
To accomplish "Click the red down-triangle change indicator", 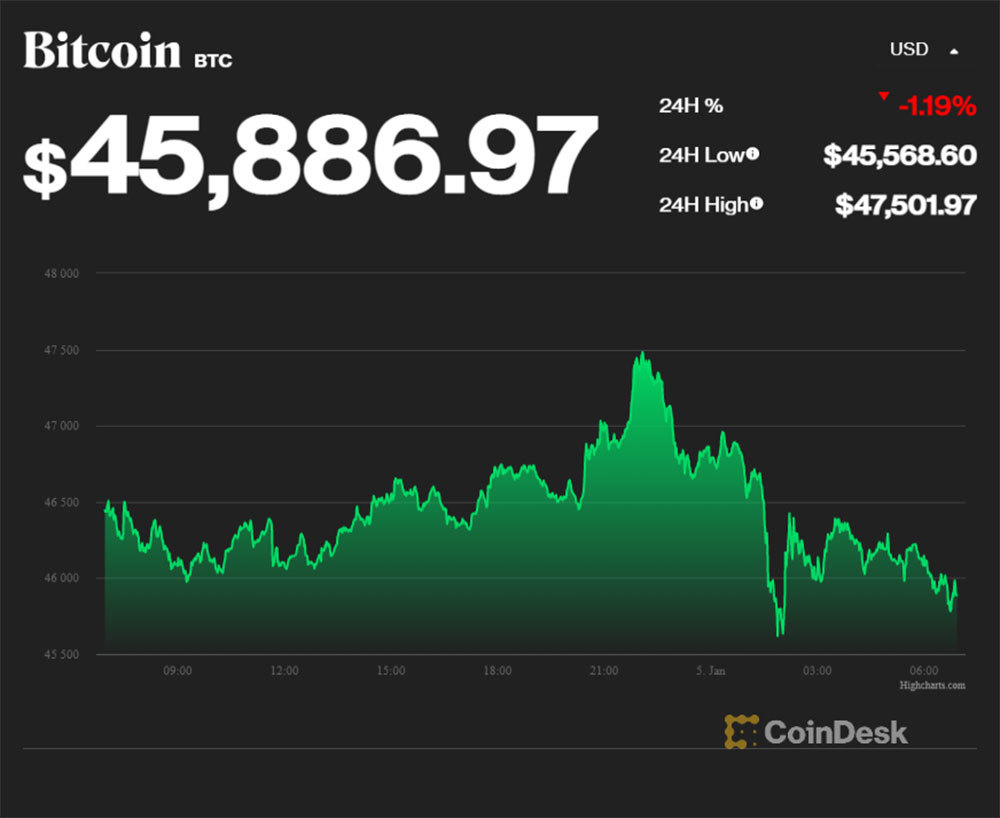I will (883, 96).
